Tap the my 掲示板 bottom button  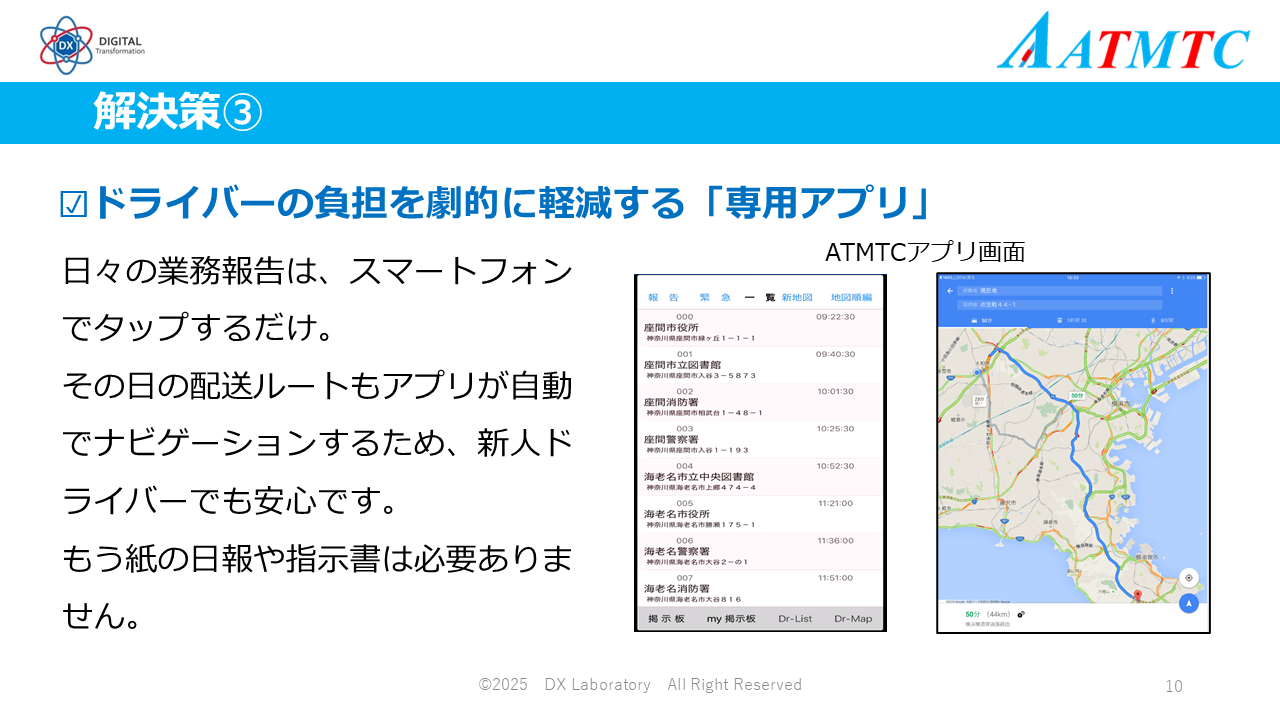[x=731, y=619]
